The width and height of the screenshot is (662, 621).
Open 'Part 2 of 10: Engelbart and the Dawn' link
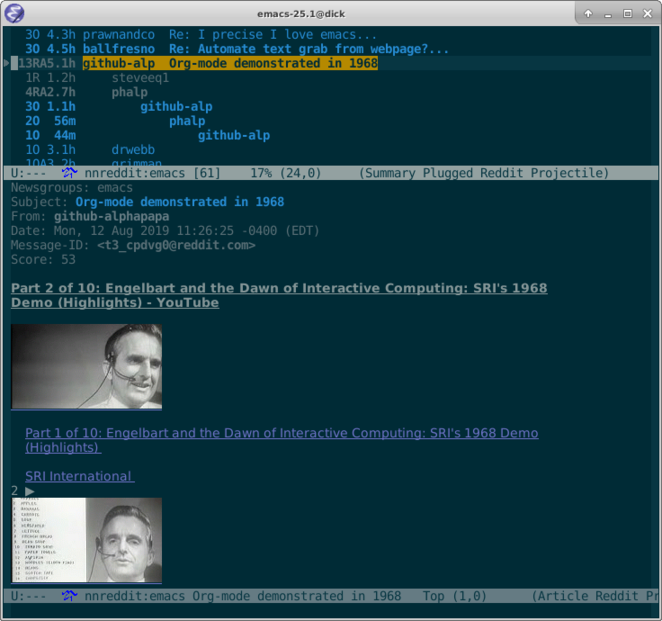coord(279,295)
